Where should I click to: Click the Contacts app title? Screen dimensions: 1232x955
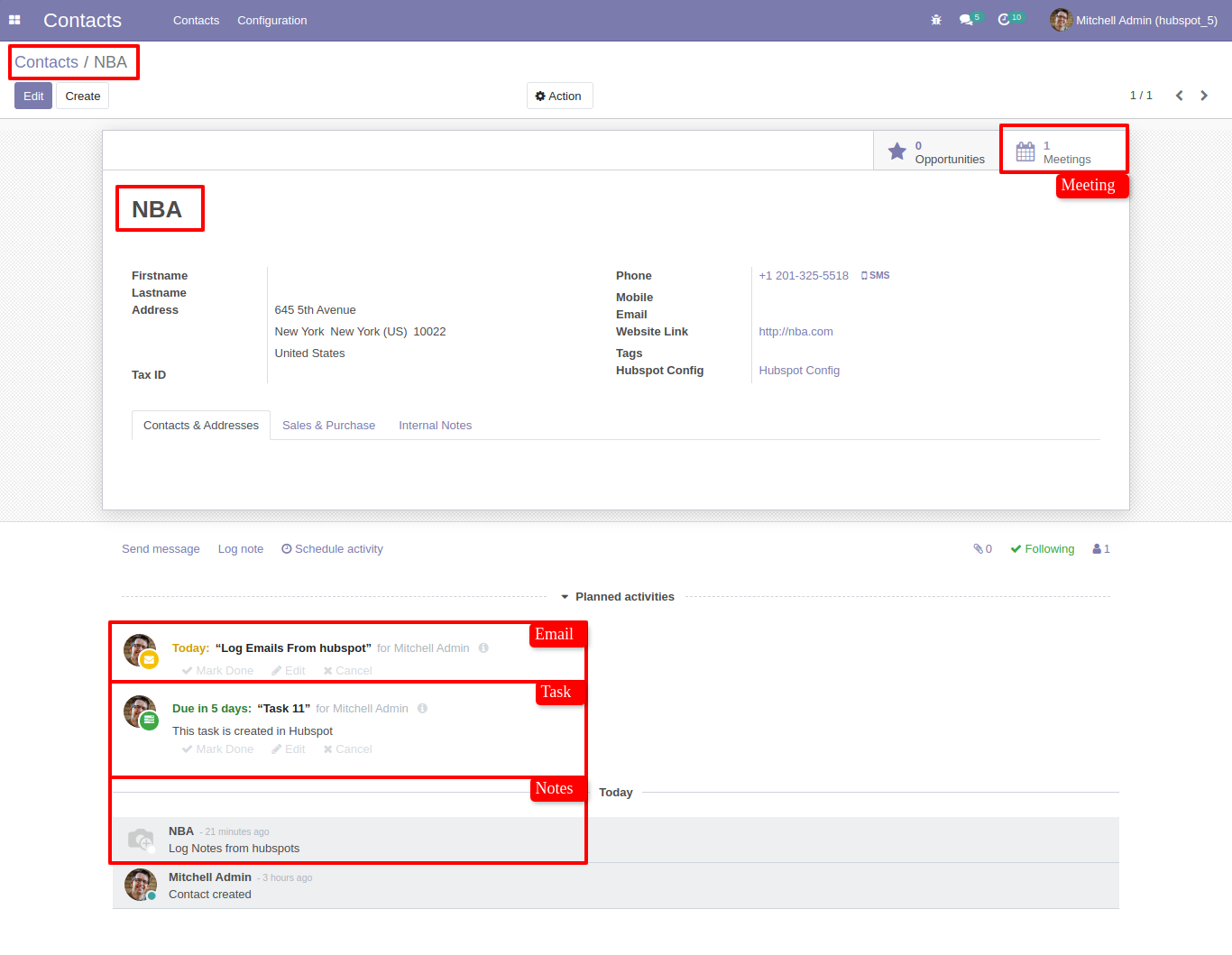(x=82, y=20)
